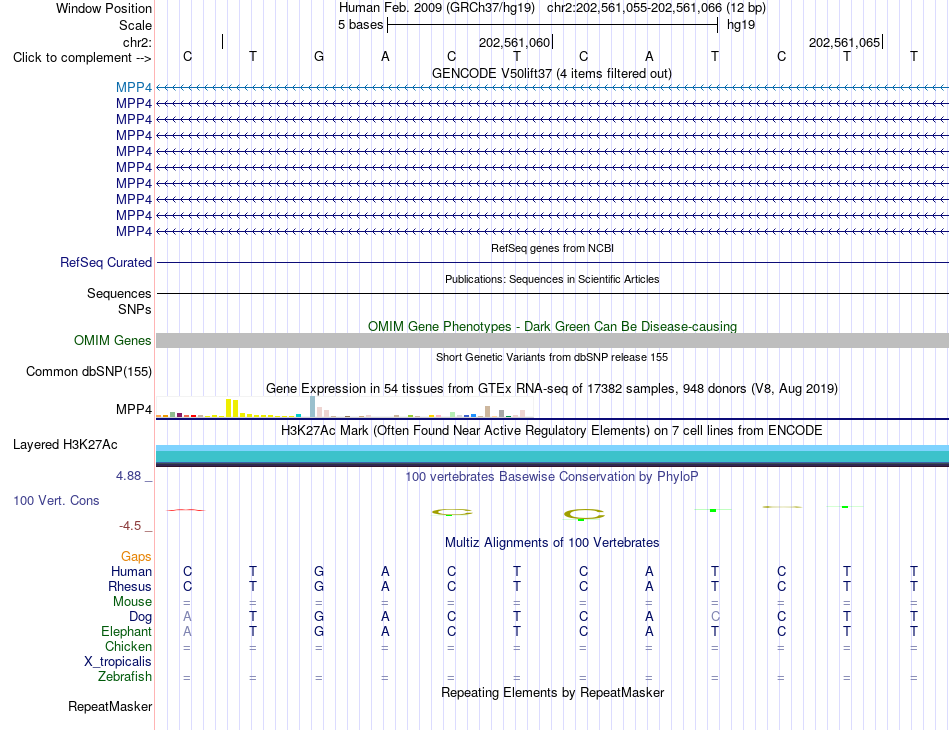
Task: Click the 'Rhesus' species label
Action: coord(130,587)
